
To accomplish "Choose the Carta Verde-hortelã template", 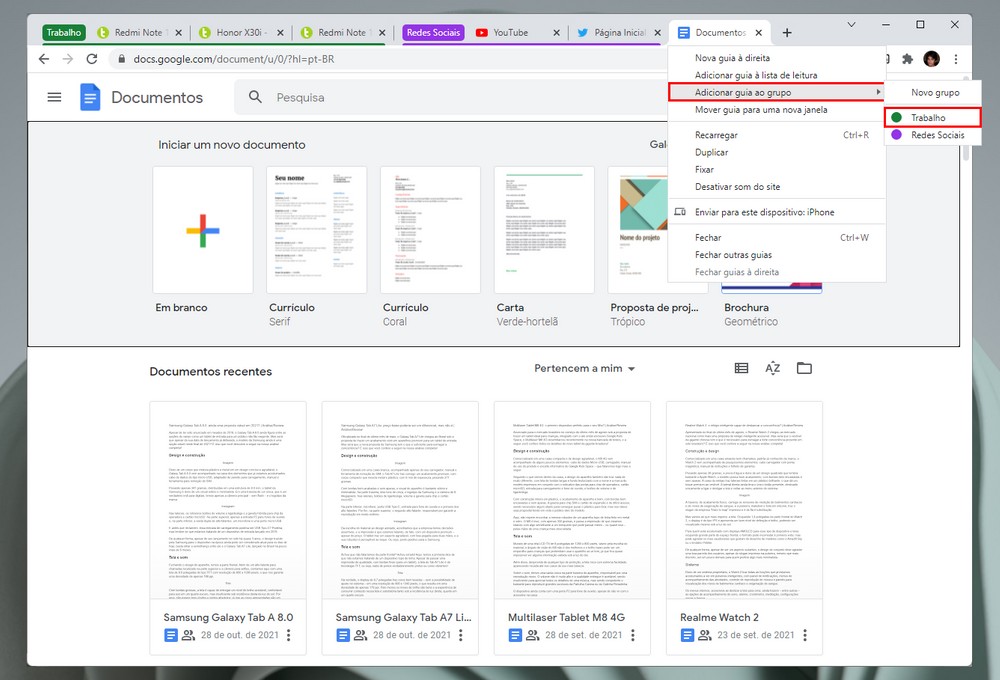I will (544, 230).
